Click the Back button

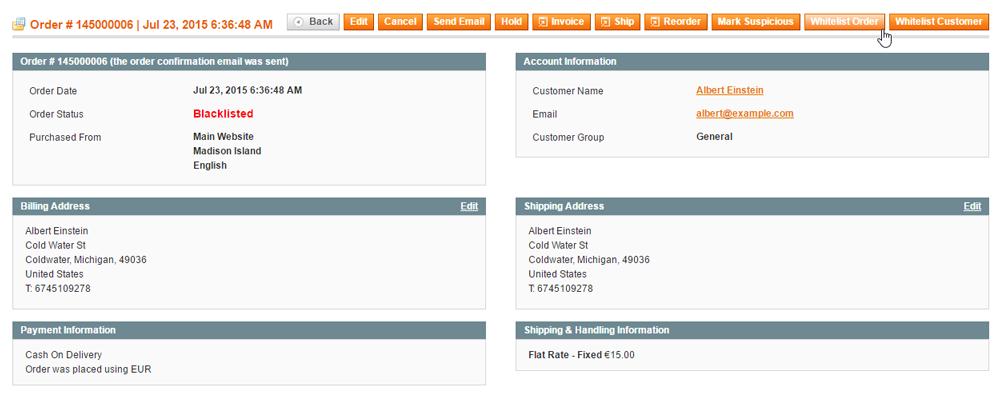(313, 22)
